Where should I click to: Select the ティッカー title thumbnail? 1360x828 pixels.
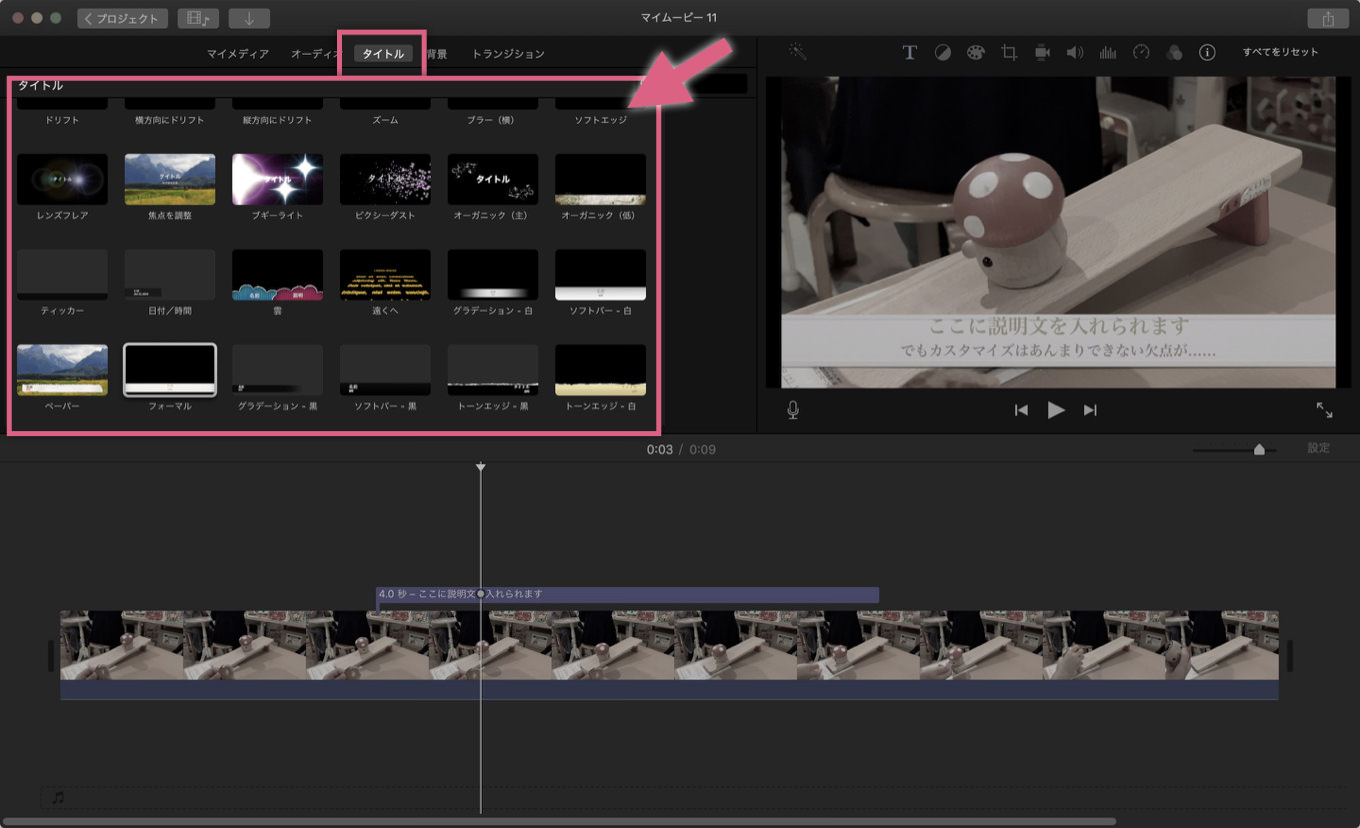(x=62, y=275)
